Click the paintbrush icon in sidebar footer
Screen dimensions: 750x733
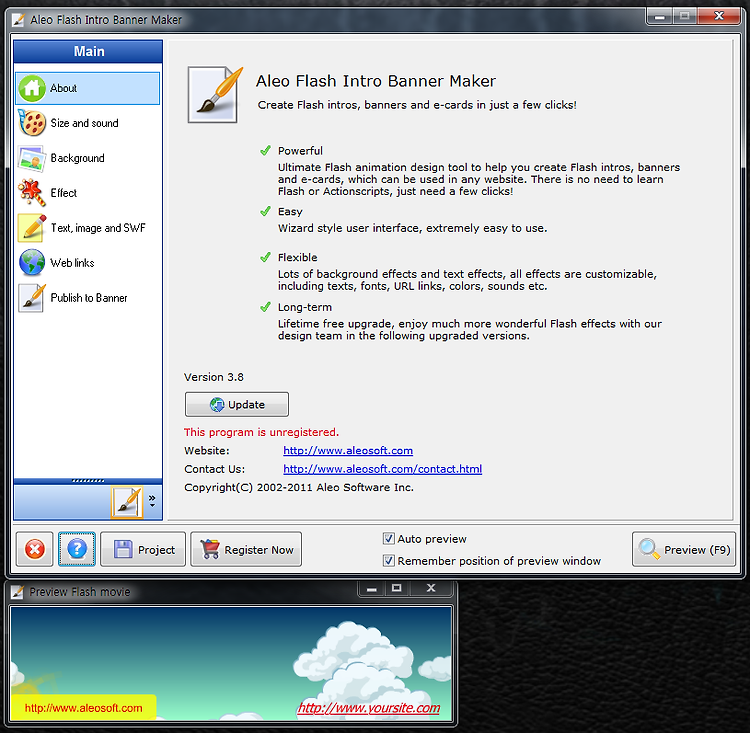(127, 502)
